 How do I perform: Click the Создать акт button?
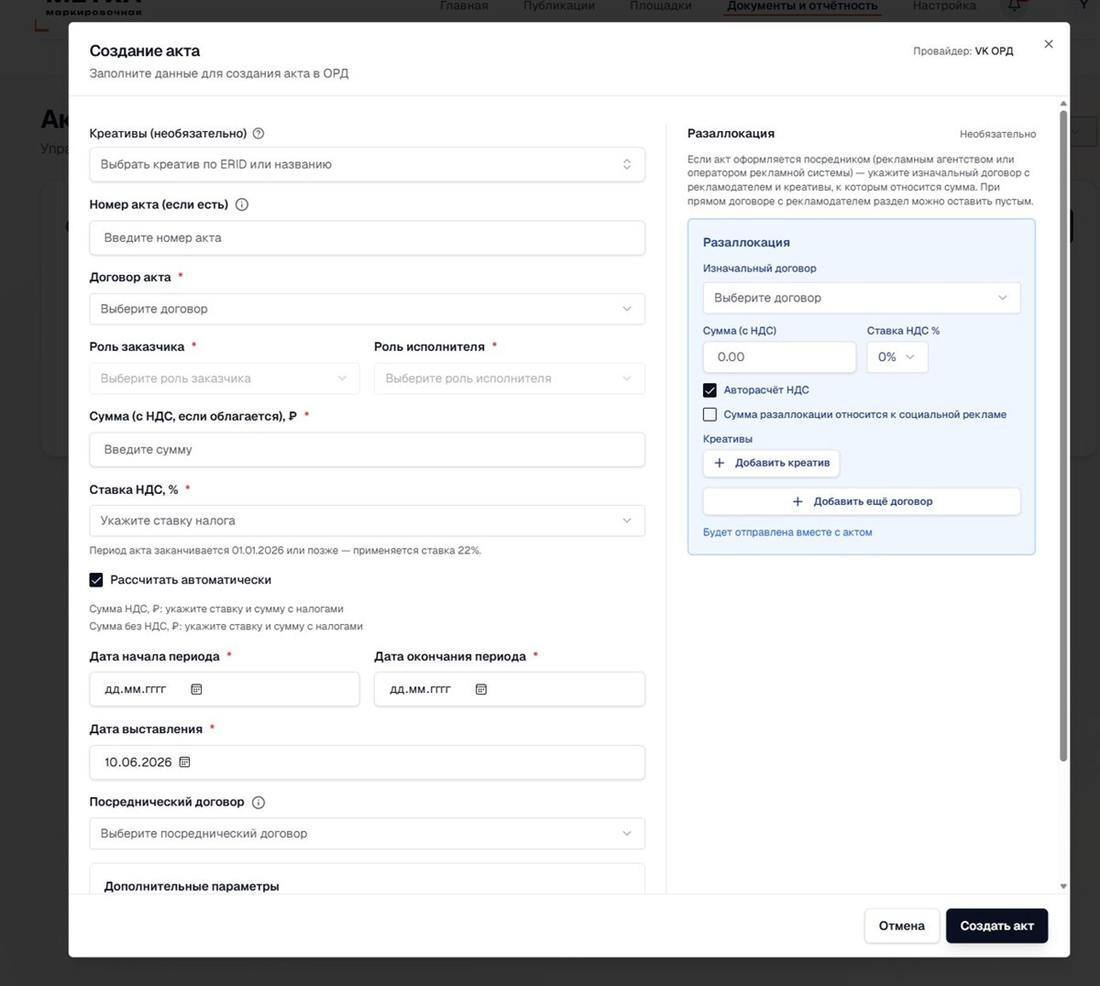coord(997,926)
